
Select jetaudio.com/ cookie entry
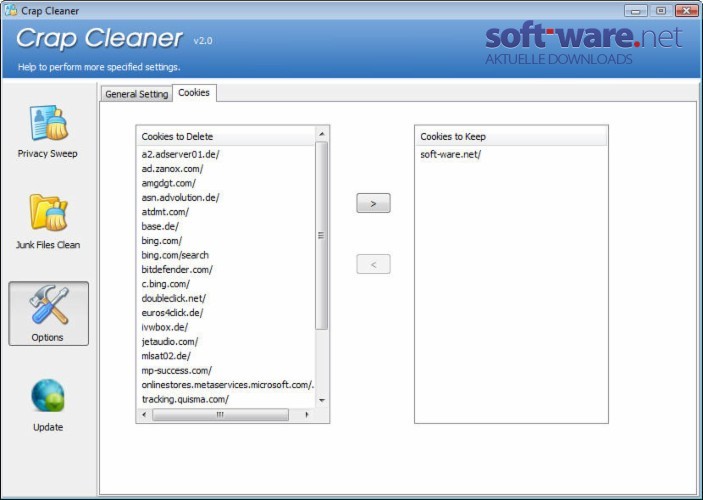pyautogui.click(x=169, y=342)
